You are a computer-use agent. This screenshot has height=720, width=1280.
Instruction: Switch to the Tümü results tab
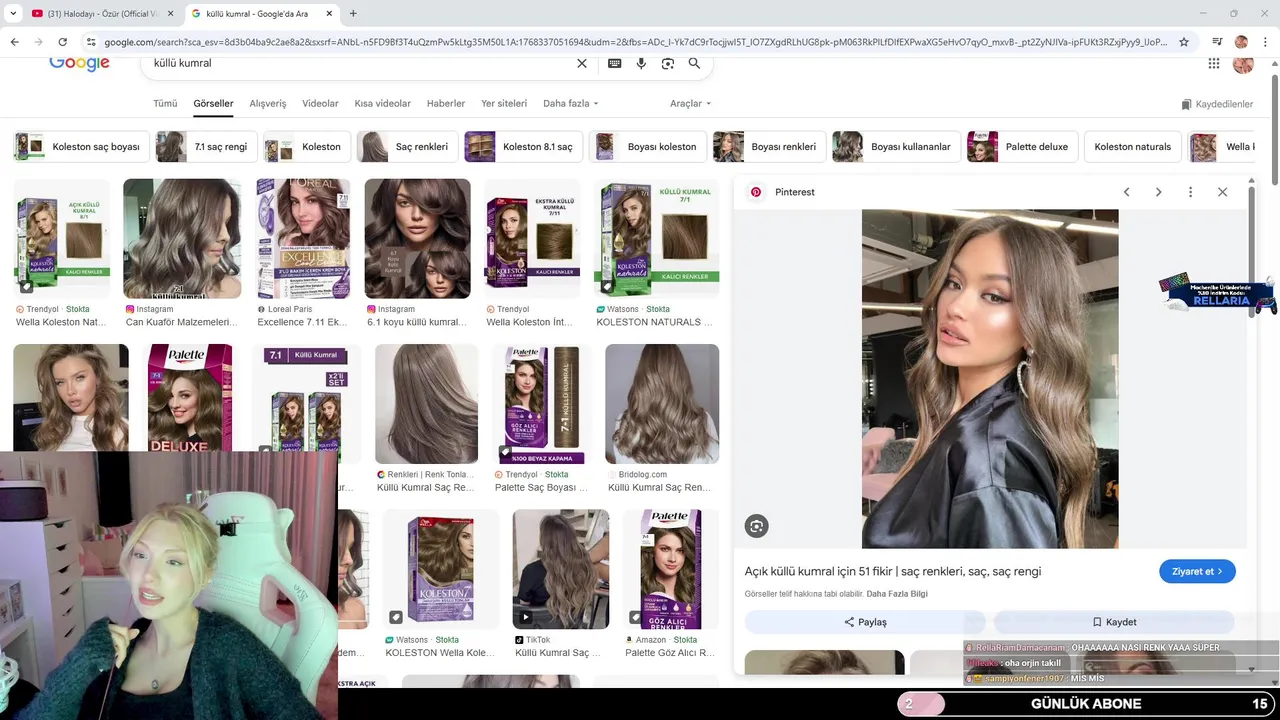(x=165, y=104)
